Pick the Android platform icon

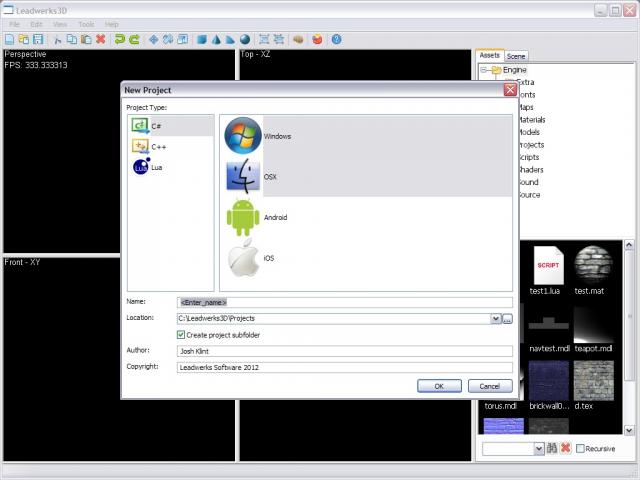tap(243, 217)
